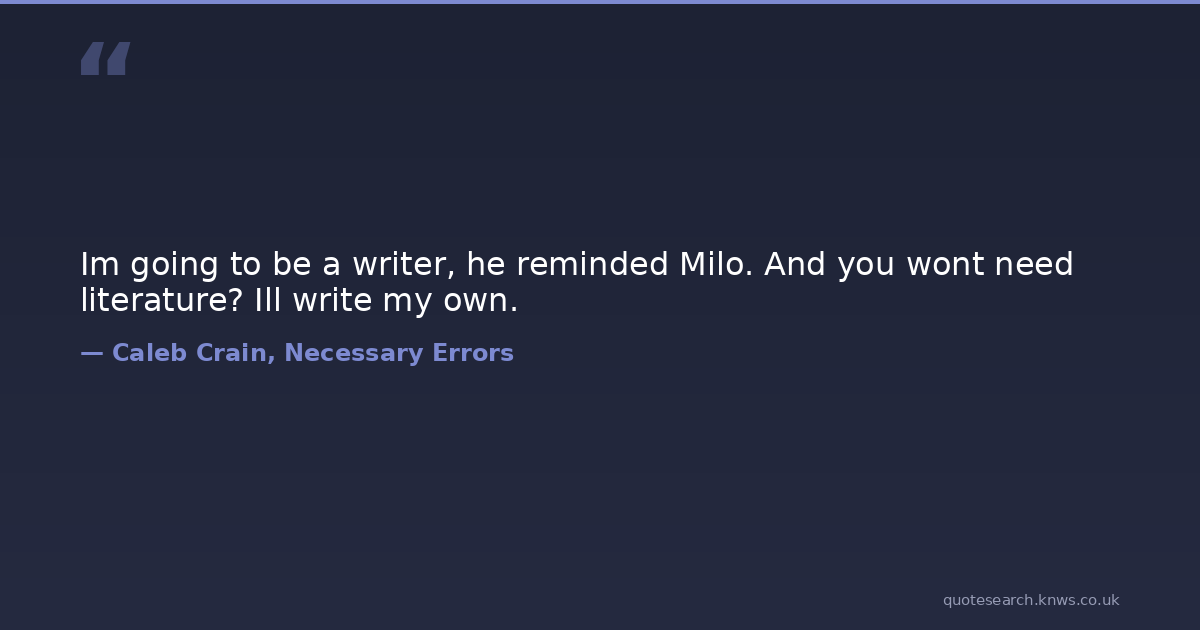The height and width of the screenshot is (630, 1200).
Task: Click the book title Necessary Errors
Action: pos(399,353)
